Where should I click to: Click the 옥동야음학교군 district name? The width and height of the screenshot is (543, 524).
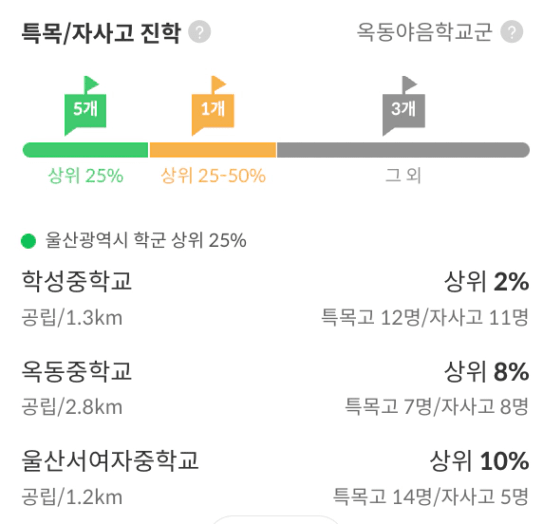point(425,32)
